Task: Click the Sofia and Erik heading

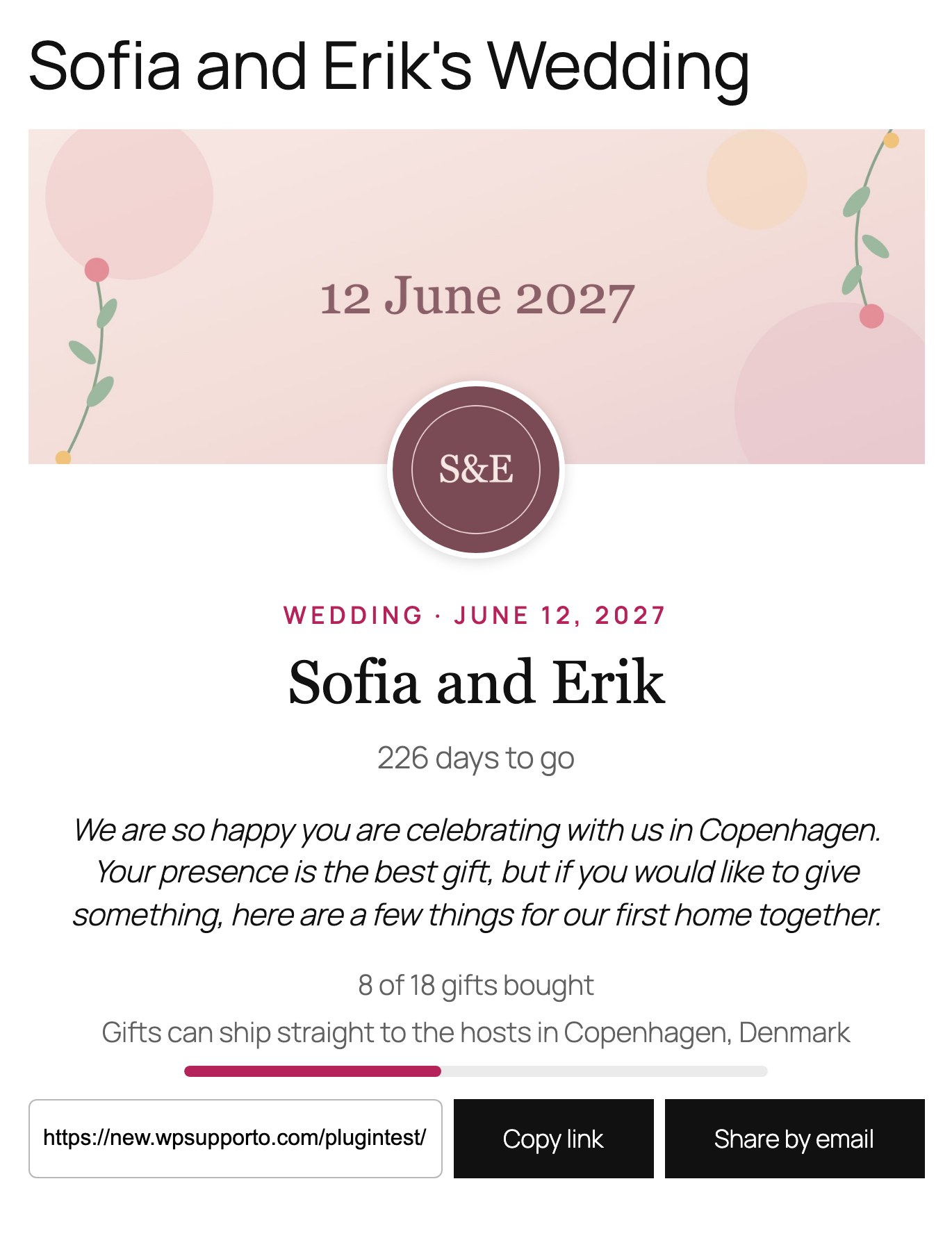Action: [x=477, y=682]
